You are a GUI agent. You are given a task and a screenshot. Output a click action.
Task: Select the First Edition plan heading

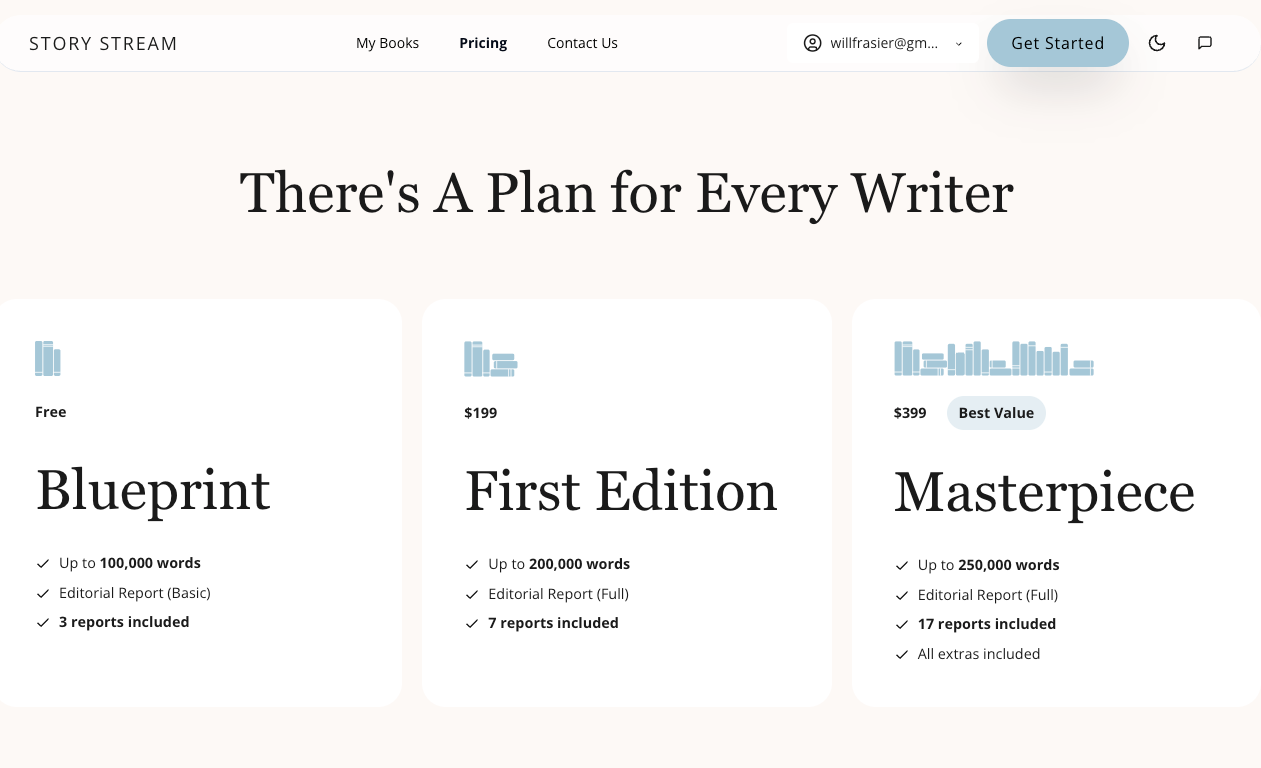[x=620, y=491]
